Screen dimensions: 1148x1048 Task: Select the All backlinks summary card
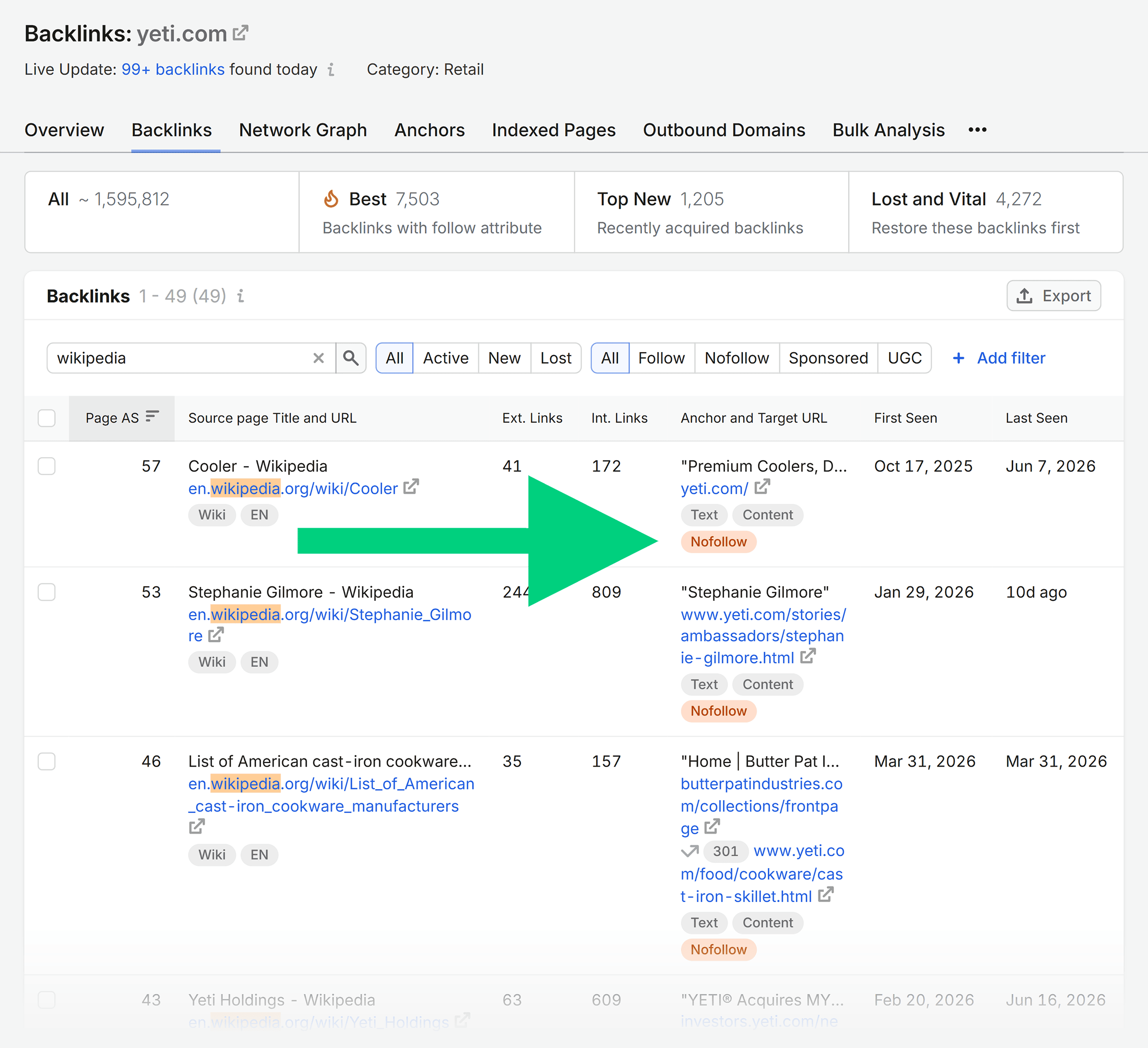pyautogui.click(x=162, y=212)
